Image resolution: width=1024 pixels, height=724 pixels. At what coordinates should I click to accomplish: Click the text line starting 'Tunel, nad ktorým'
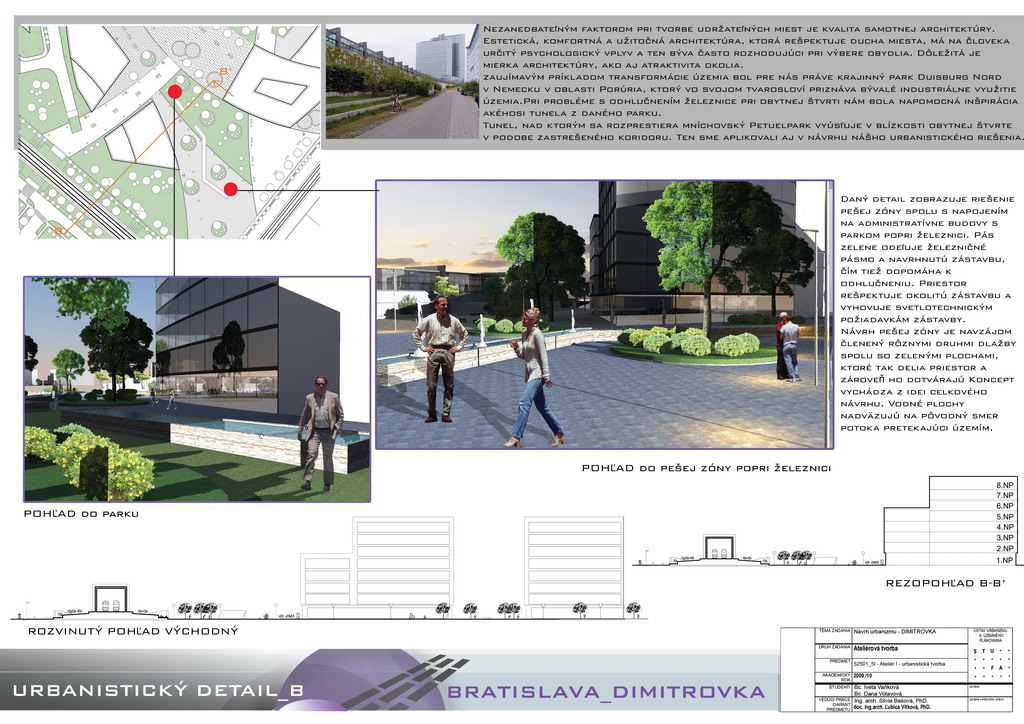tap(746, 125)
